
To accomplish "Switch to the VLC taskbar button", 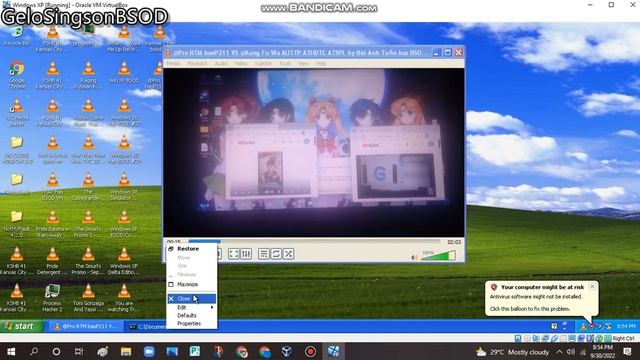I will pos(86,327).
